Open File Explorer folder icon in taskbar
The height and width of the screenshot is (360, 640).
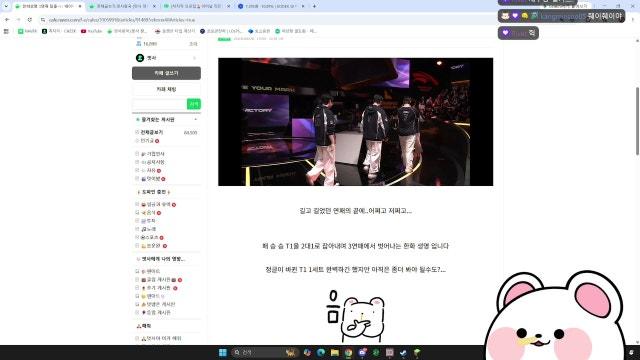click(x=335, y=353)
